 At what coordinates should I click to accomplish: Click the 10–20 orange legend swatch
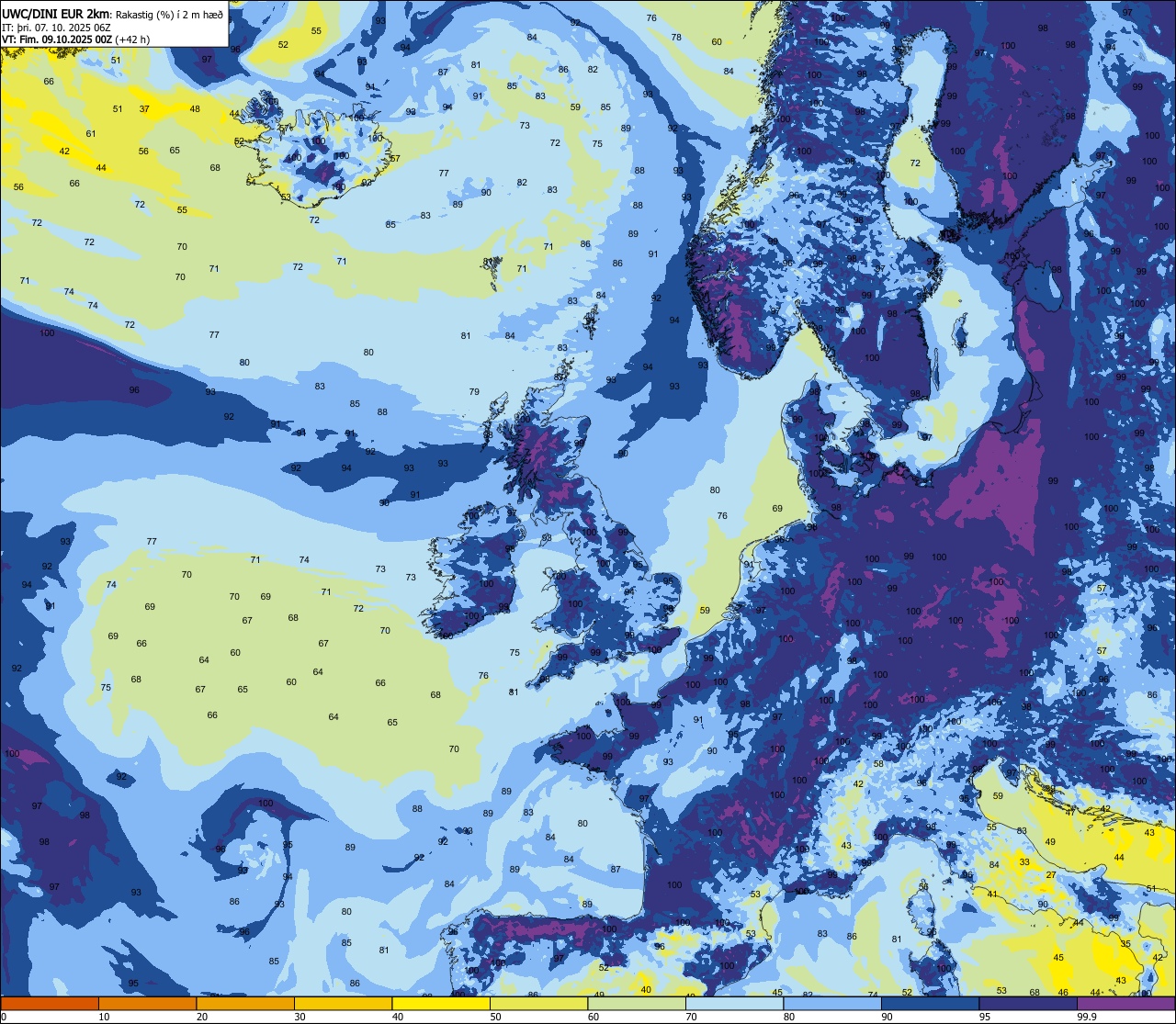[147, 1003]
